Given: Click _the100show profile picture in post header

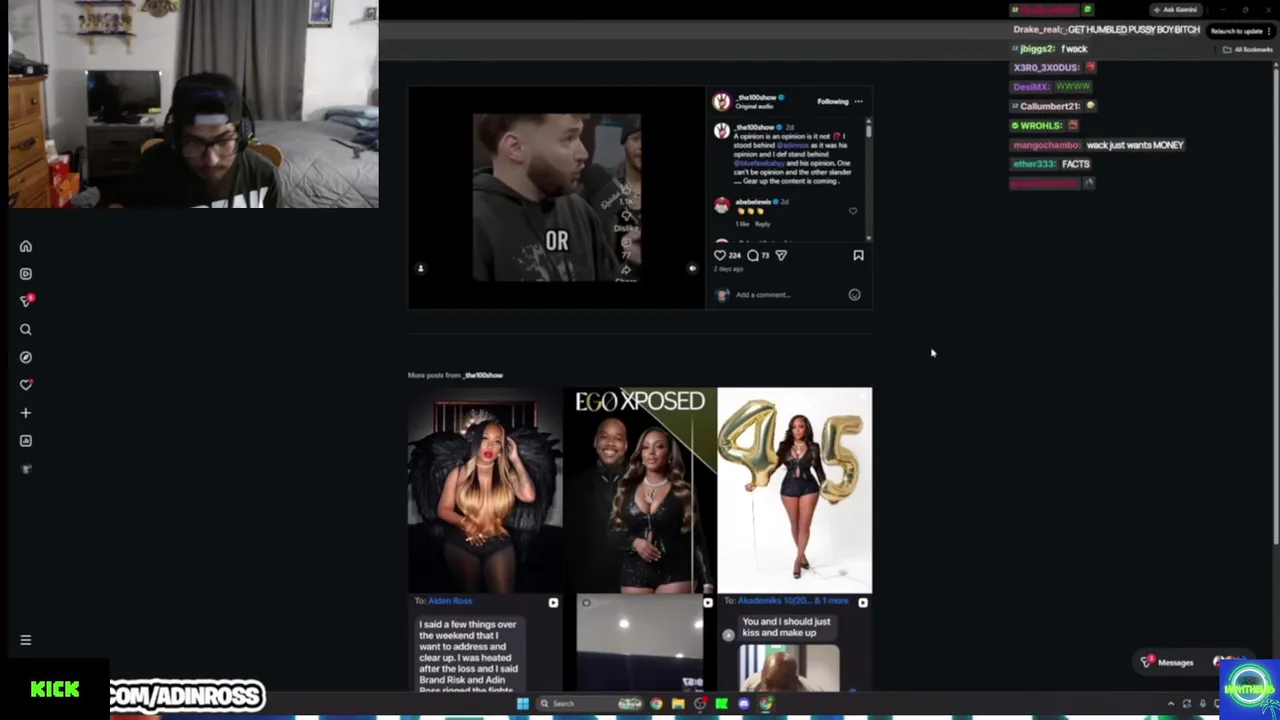Looking at the screenshot, I should point(722,101).
